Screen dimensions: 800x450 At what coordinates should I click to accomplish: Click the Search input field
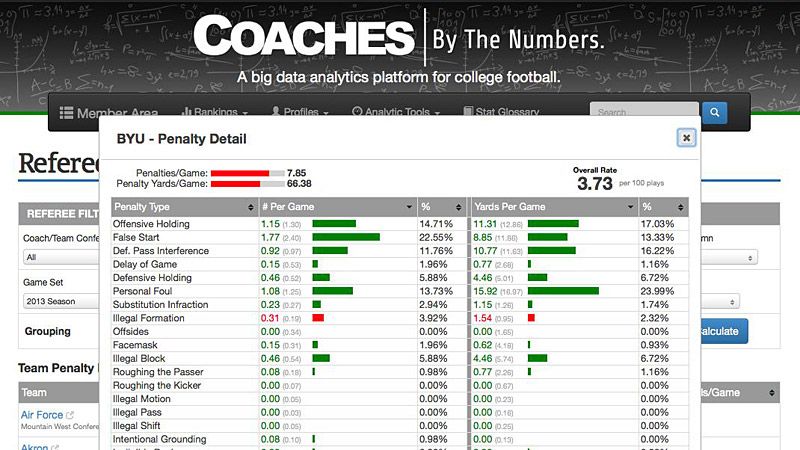(644, 112)
